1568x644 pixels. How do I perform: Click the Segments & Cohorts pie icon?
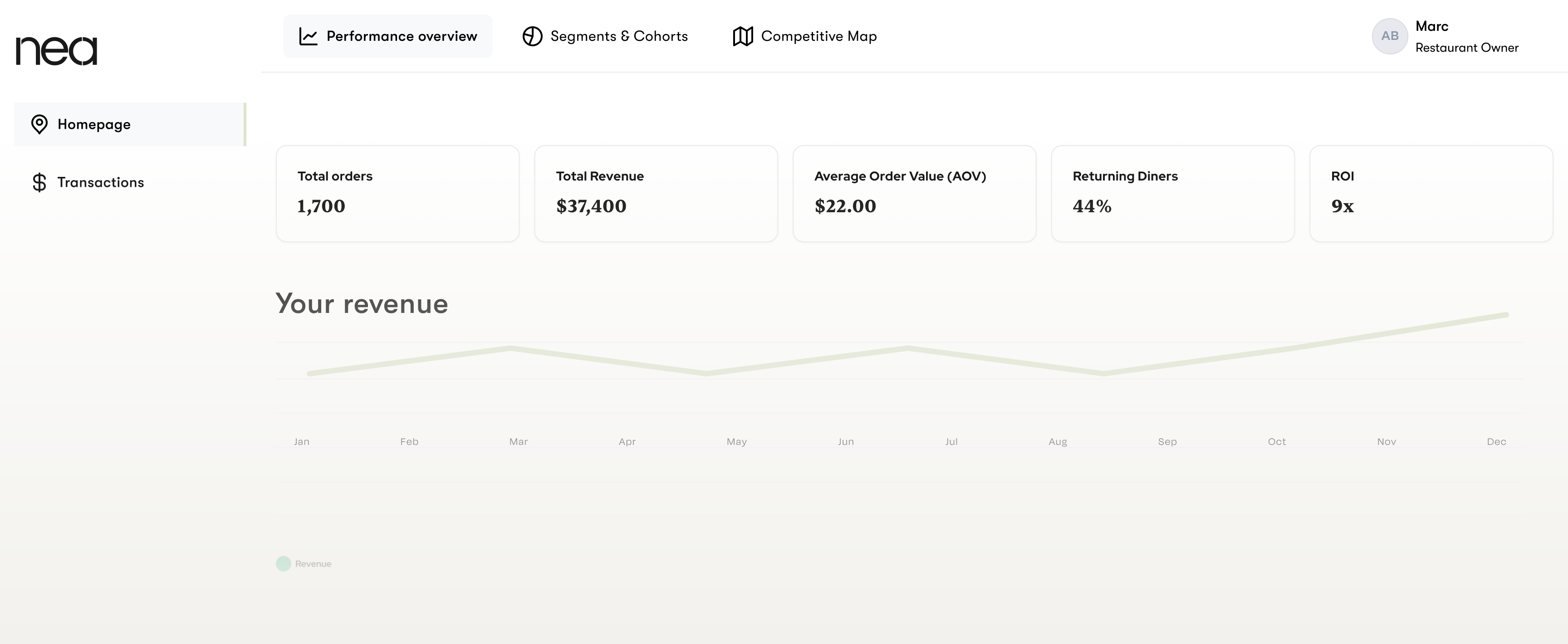click(532, 37)
